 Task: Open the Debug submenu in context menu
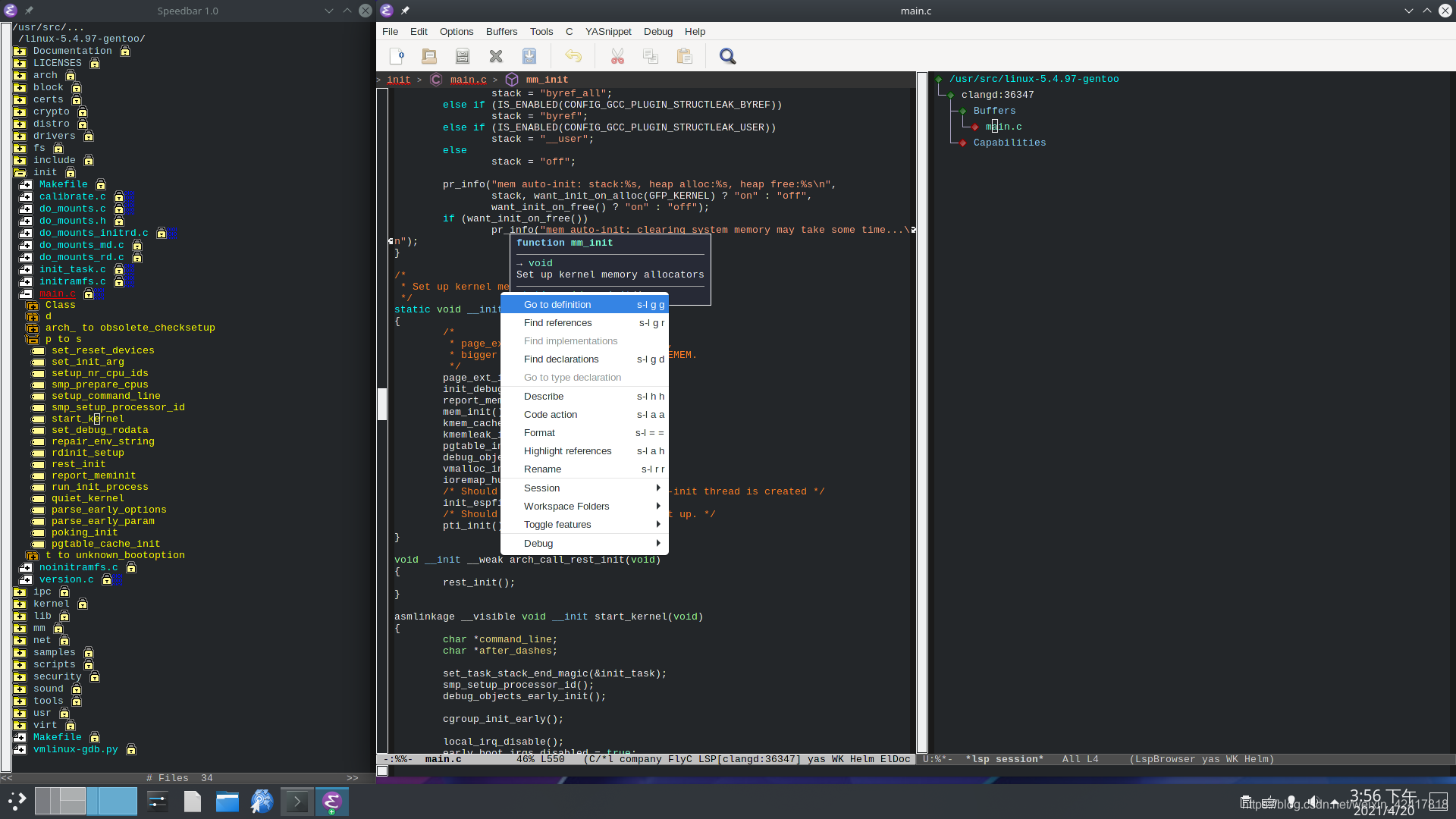[585, 544]
